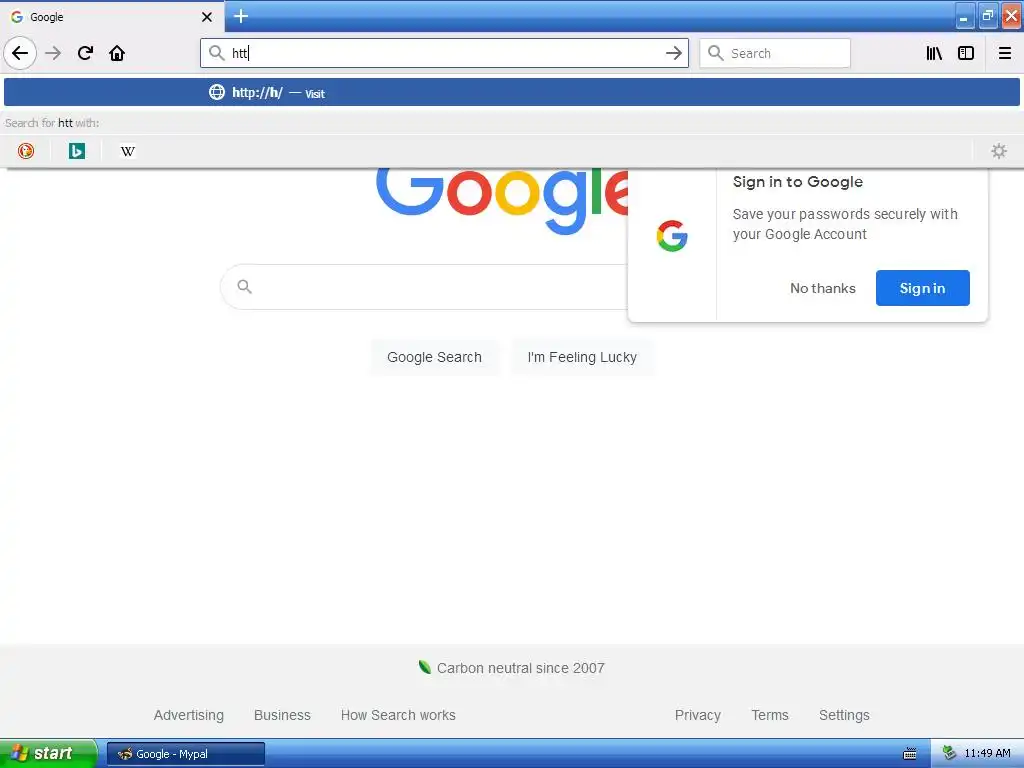1024x768 pixels.
Task: Click the 11:49 AM taskbar clock
Action: tap(987, 753)
